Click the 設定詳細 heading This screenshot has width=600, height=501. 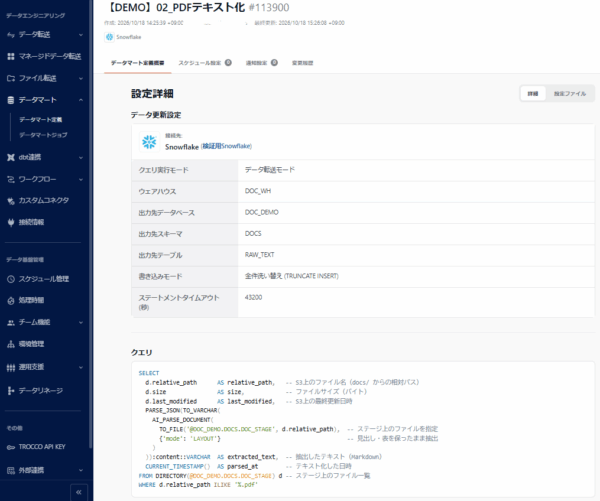152,94
